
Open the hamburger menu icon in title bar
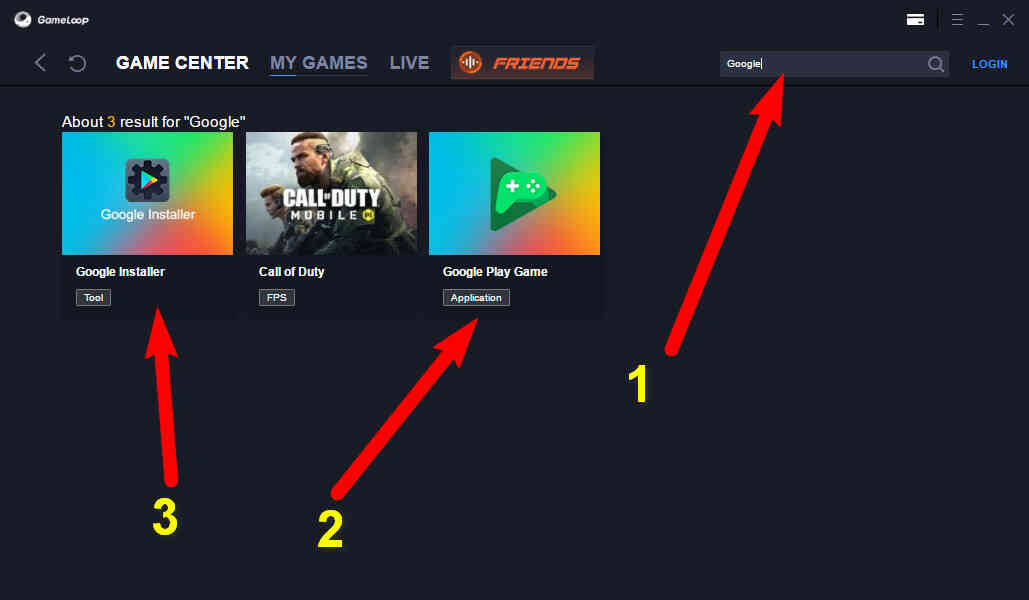(x=957, y=20)
